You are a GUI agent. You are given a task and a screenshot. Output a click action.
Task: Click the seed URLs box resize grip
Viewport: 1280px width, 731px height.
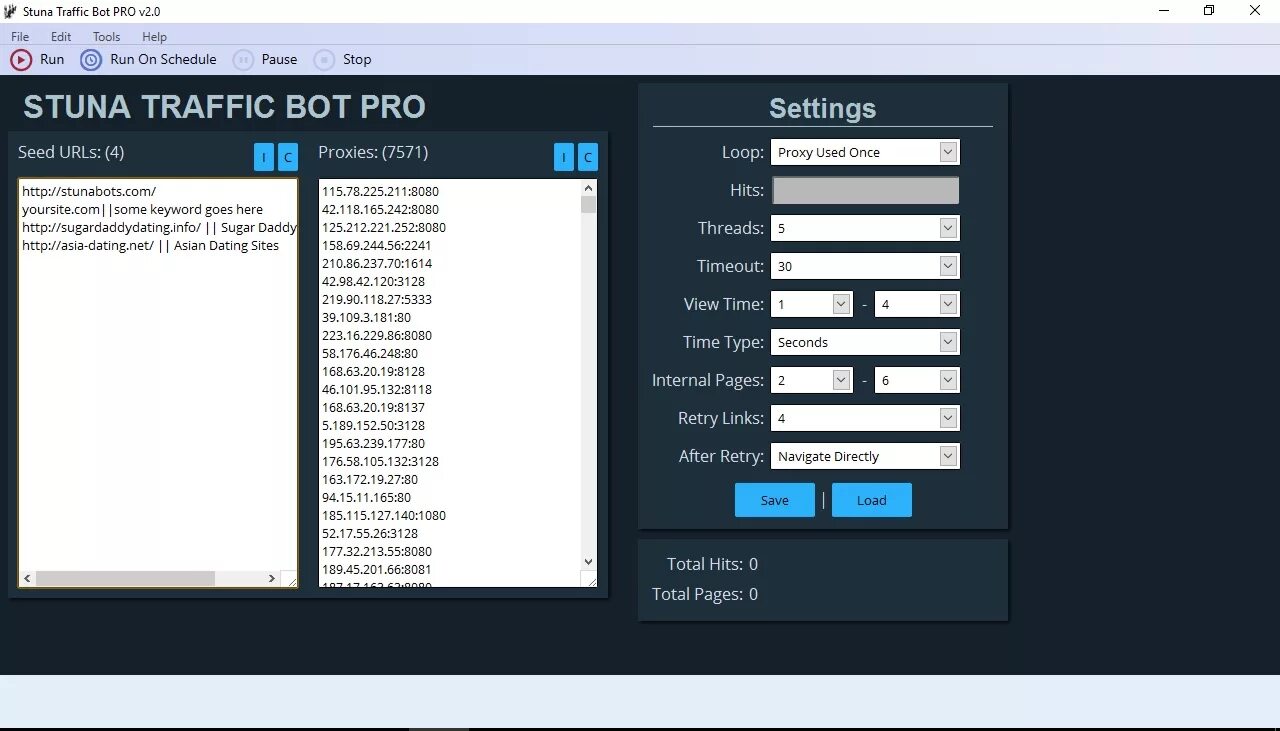tap(290, 579)
